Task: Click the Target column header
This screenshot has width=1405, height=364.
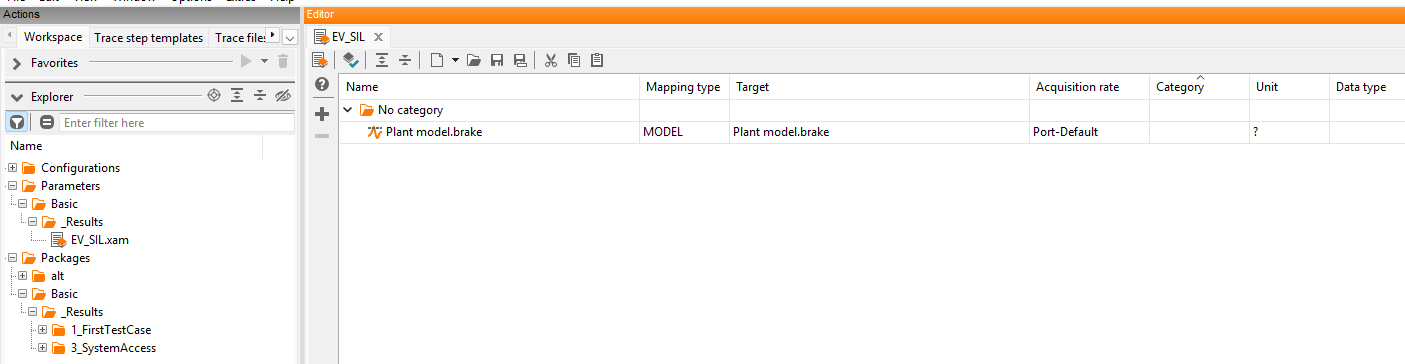Action: [879, 87]
